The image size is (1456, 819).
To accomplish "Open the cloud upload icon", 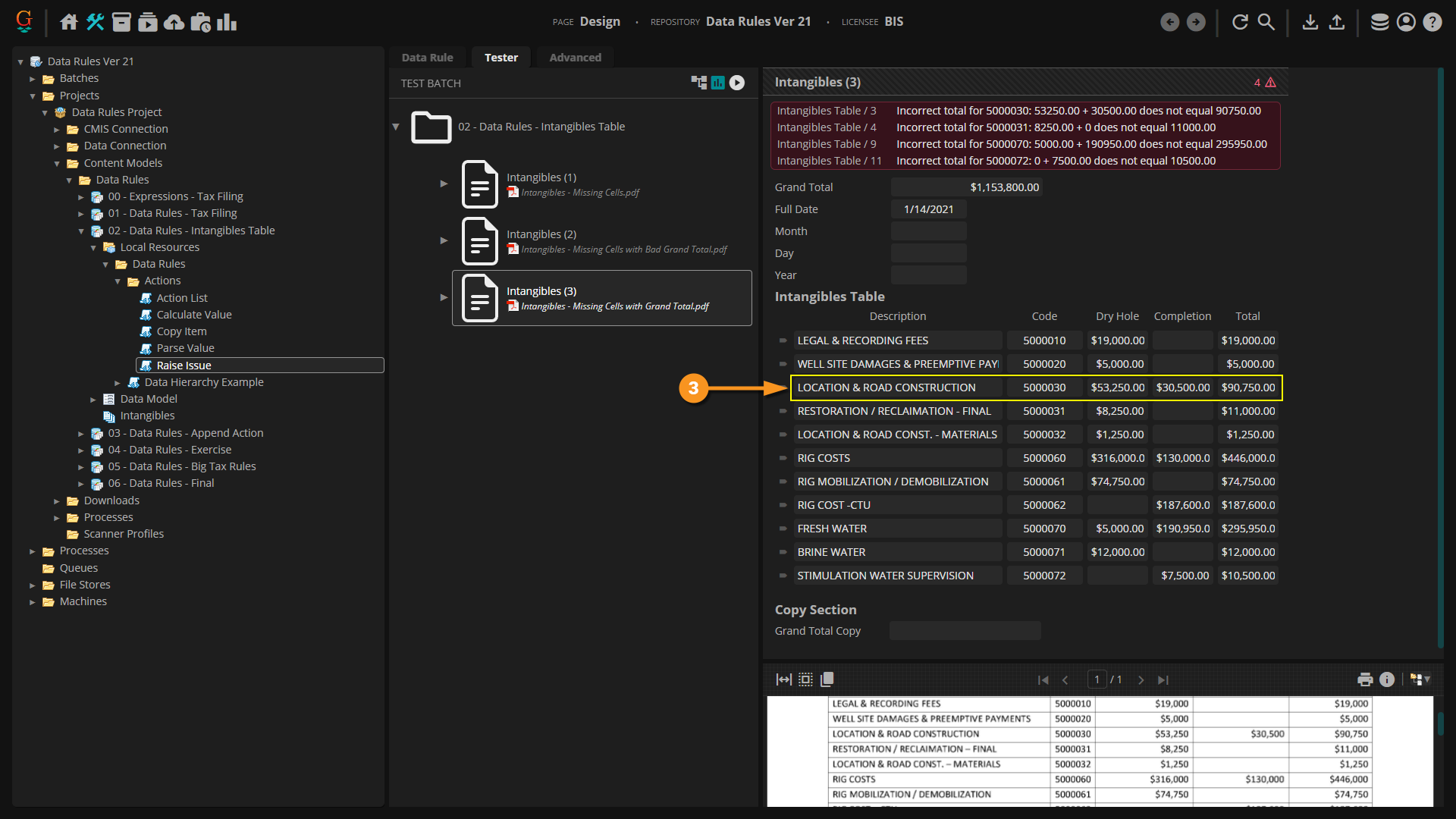I will pyautogui.click(x=174, y=22).
